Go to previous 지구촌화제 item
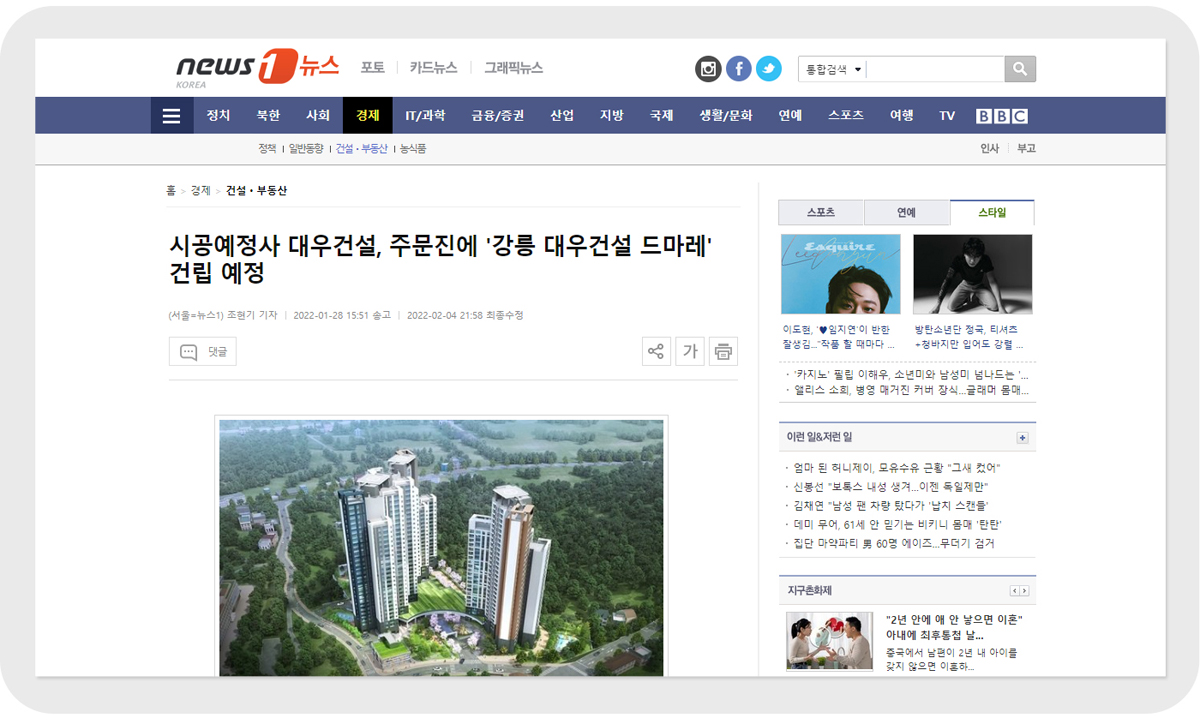Viewport: 1200px width, 724px height. pos(1014,591)
